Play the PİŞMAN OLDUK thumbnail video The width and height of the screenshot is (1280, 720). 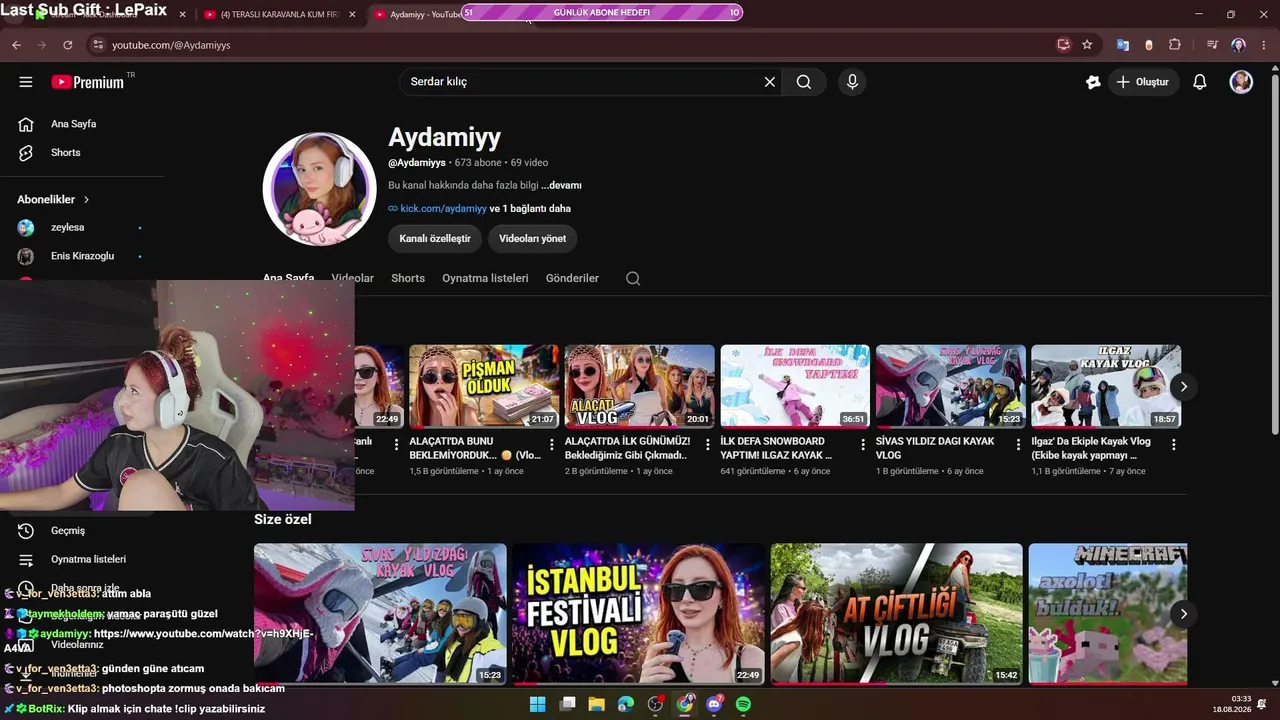tap(484, 386)
